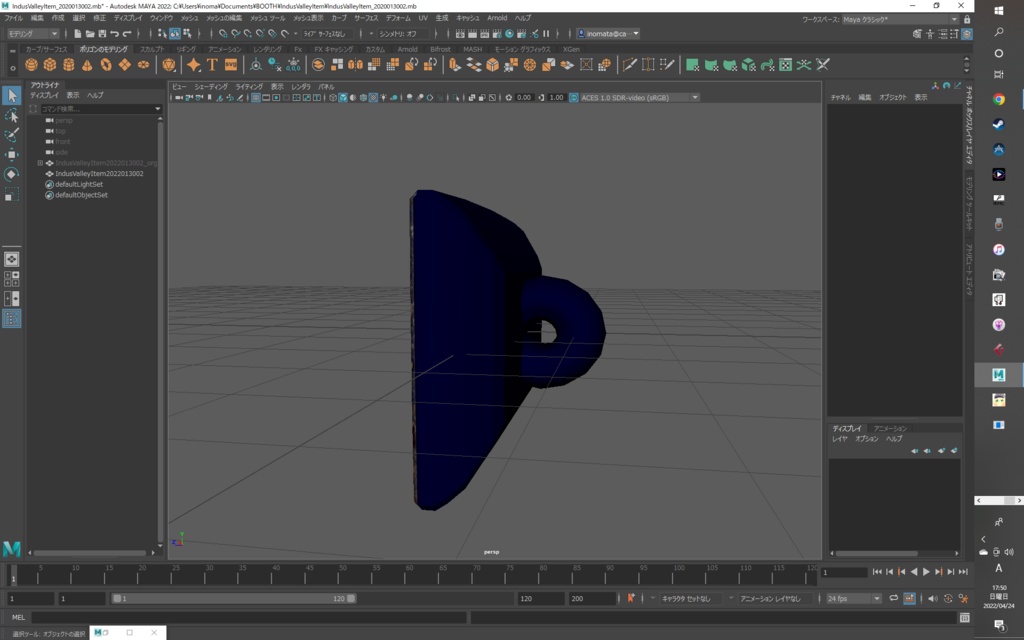Image resolution: width=1024 pixels, height=640 pixels.
Task: Click a frame on the time slider
Action: pos(400,572)
